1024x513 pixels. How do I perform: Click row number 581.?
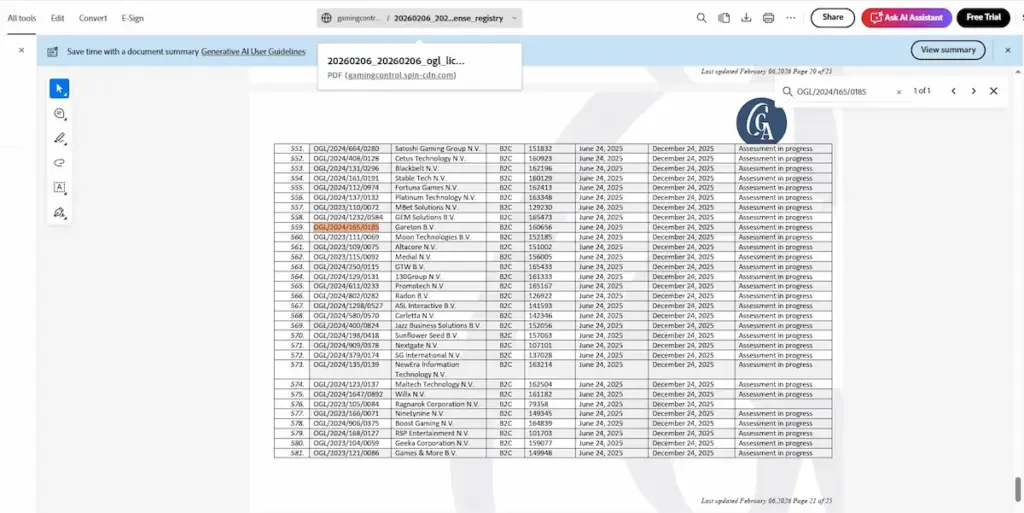(297, 453)
